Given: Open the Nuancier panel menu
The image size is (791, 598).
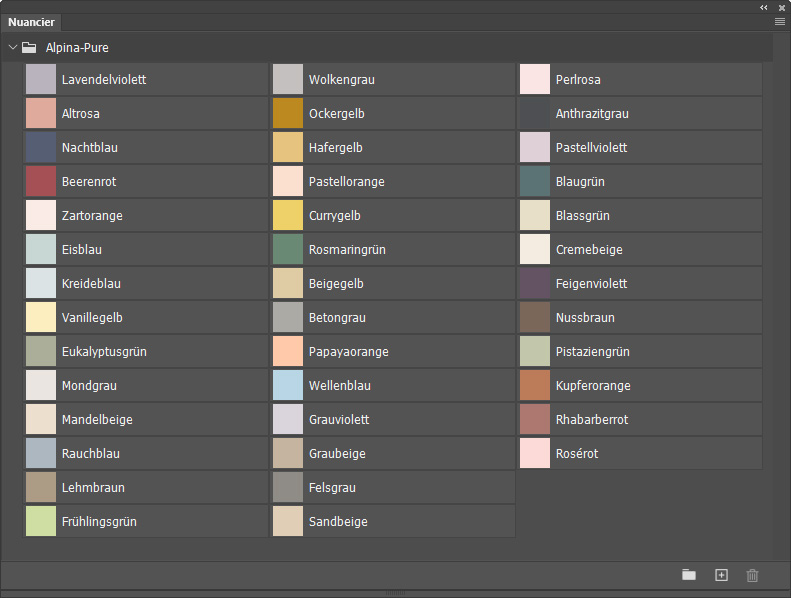Looking at the screenshot, I should pyautogui.click(x=779, y=22).
